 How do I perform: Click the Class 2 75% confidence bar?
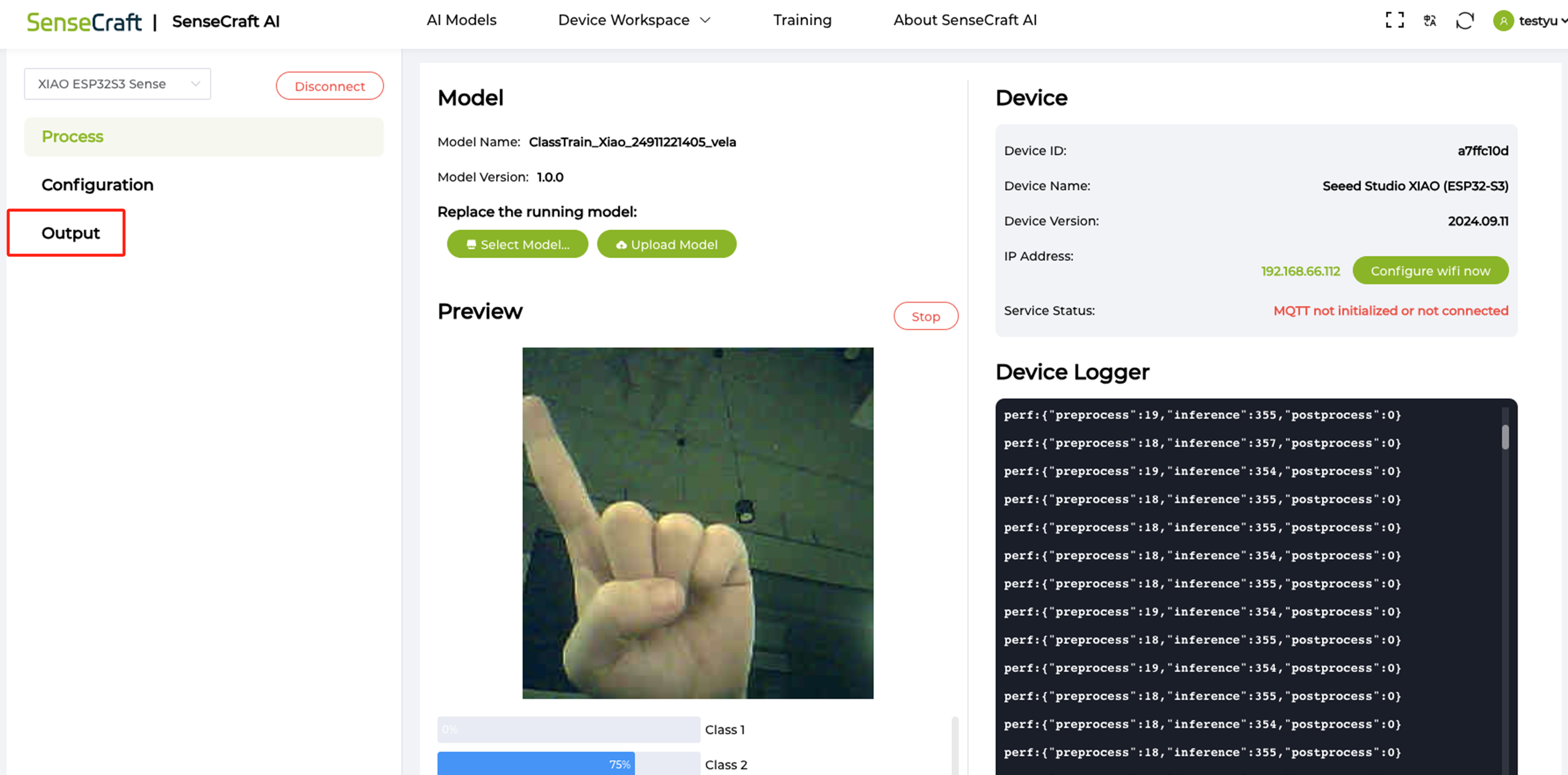tap(569, 763)
